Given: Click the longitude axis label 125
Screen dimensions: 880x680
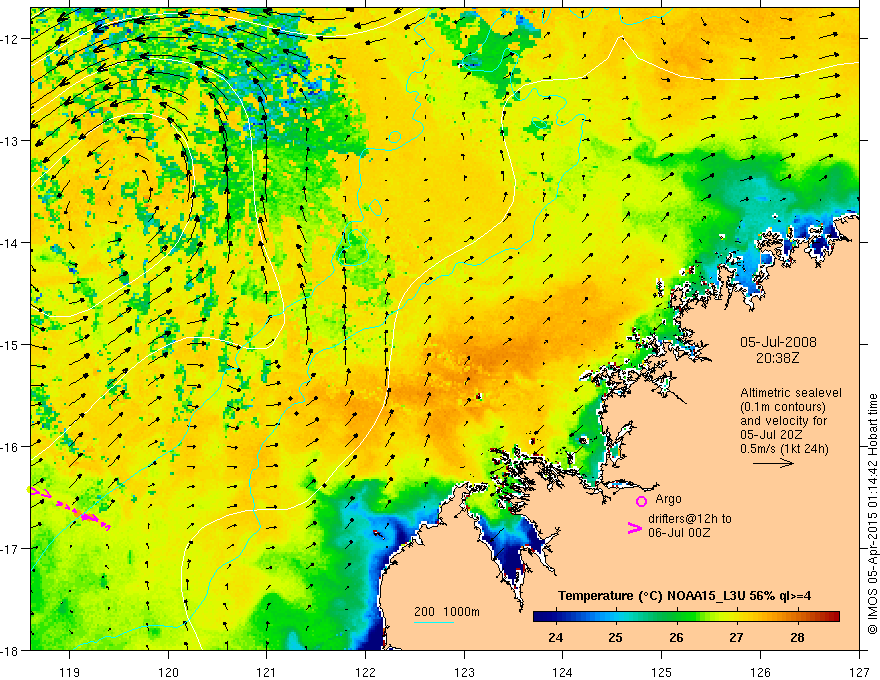Looking at the screenshot, I should (662, 672).
